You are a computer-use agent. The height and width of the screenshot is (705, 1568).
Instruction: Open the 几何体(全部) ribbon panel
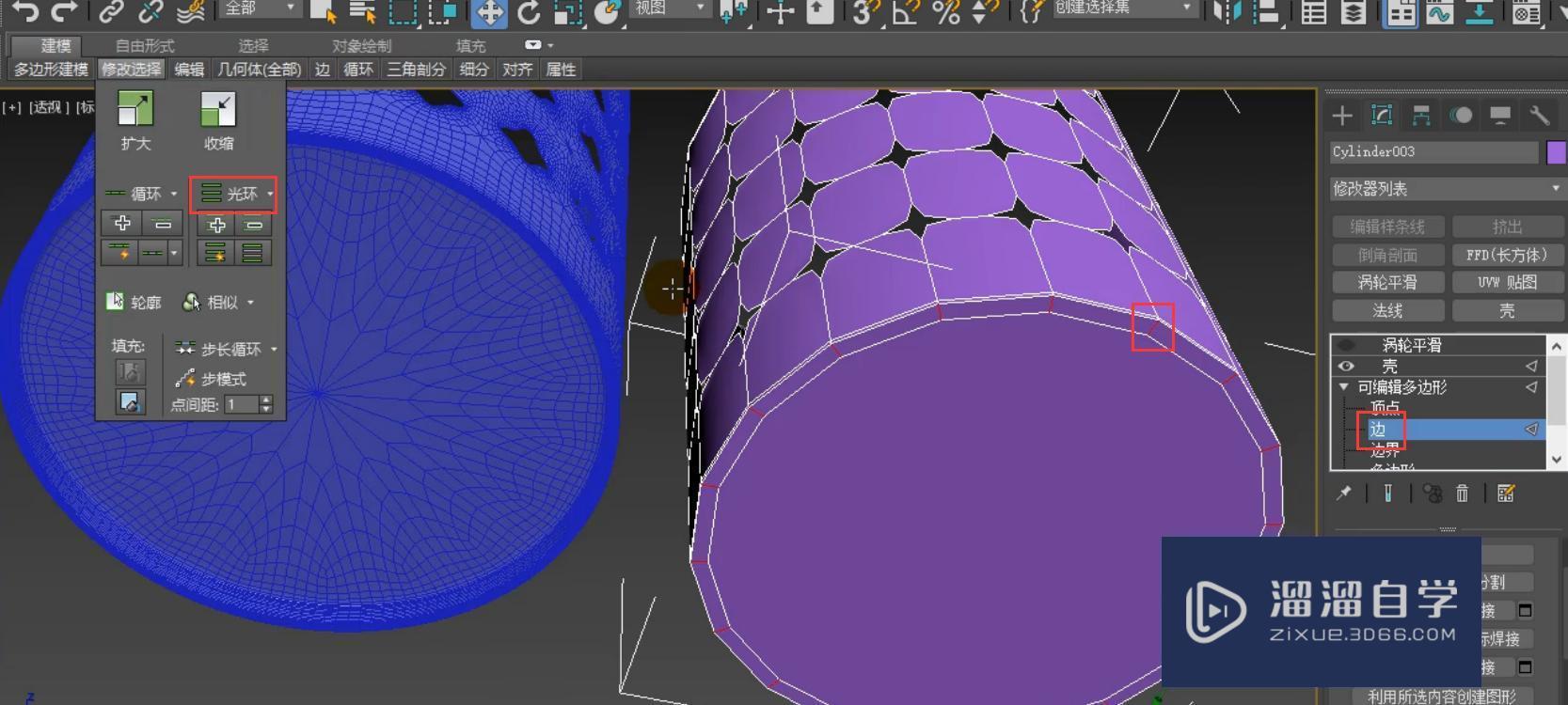(x=260, y=70)
